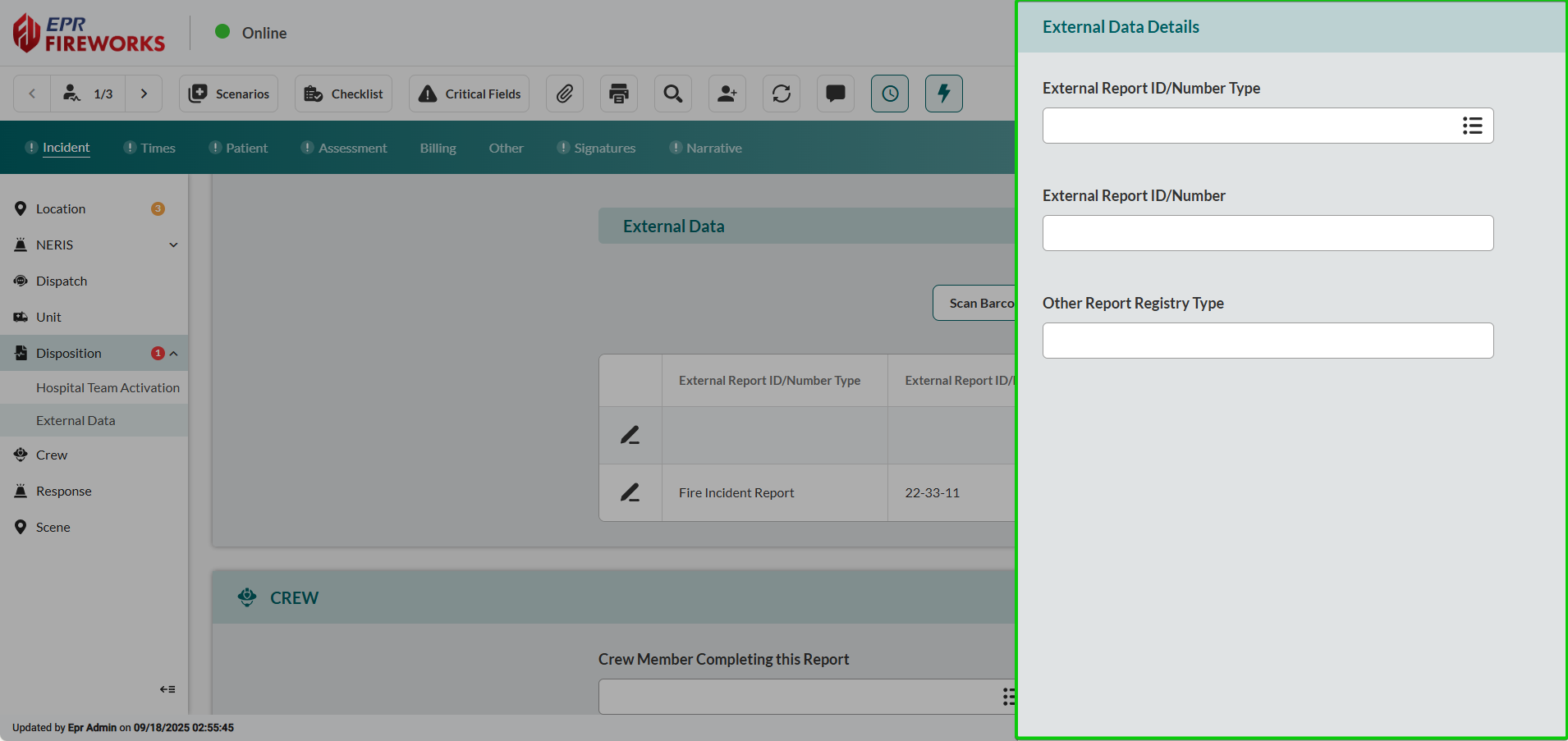Open External Report ID/Number Type list
The width and height of the screenshot is (1568, 741).
coord(1472,126)
